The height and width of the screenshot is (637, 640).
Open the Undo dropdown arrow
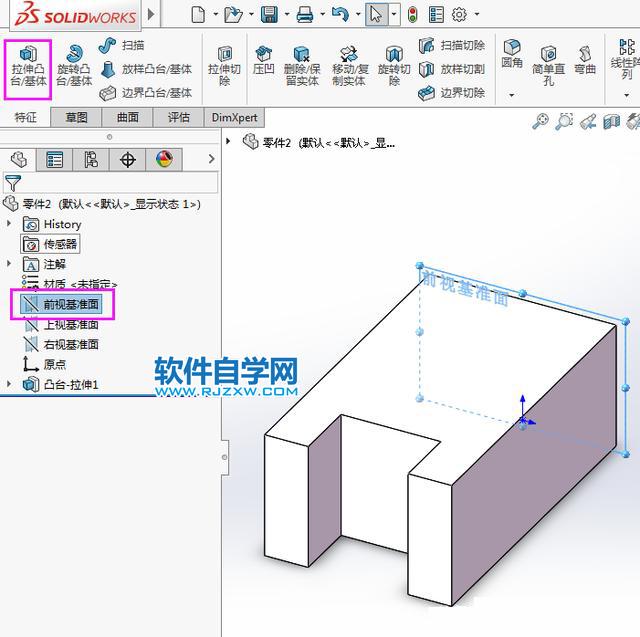point(358,15)
